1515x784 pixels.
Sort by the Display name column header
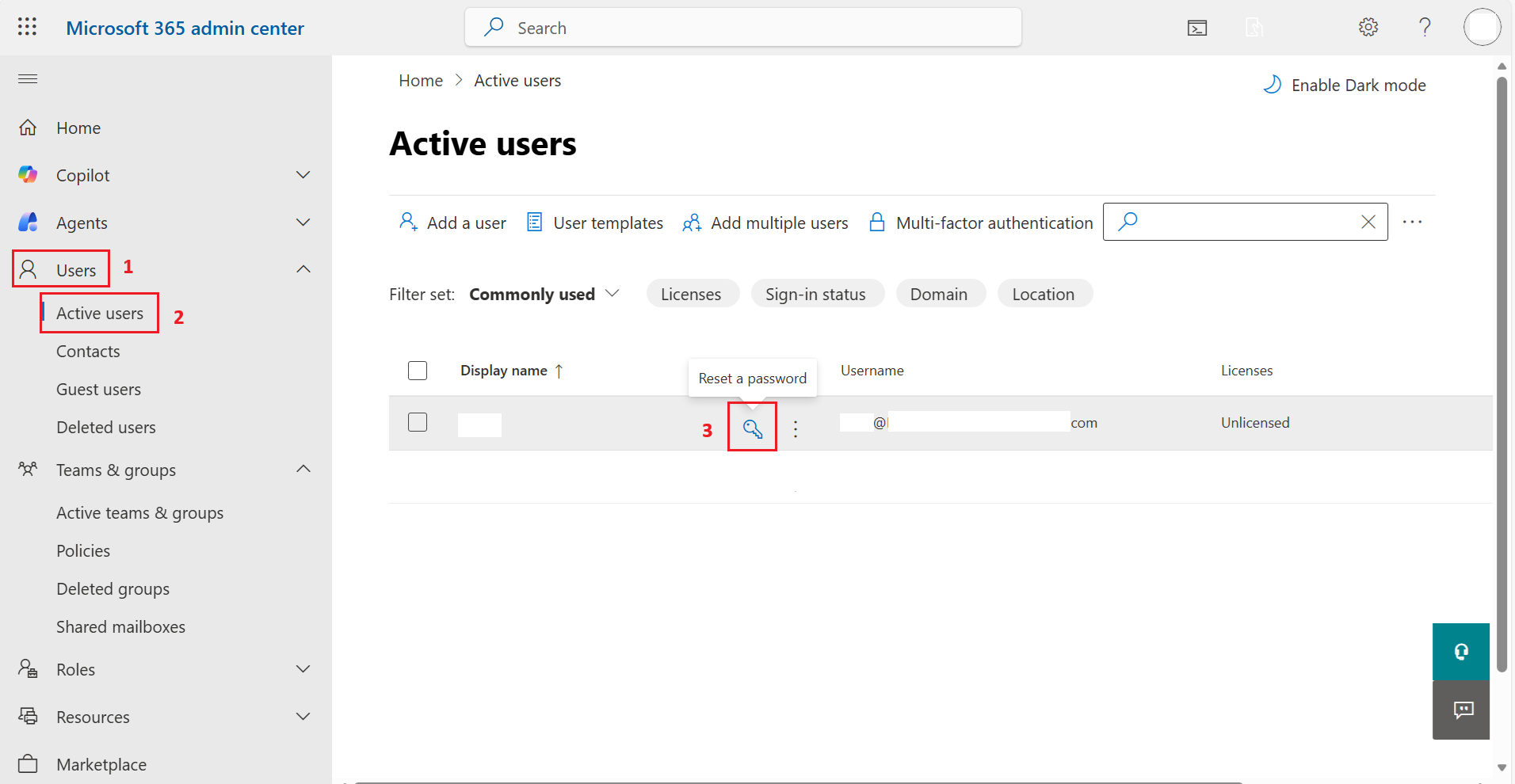tap(512, 371)
